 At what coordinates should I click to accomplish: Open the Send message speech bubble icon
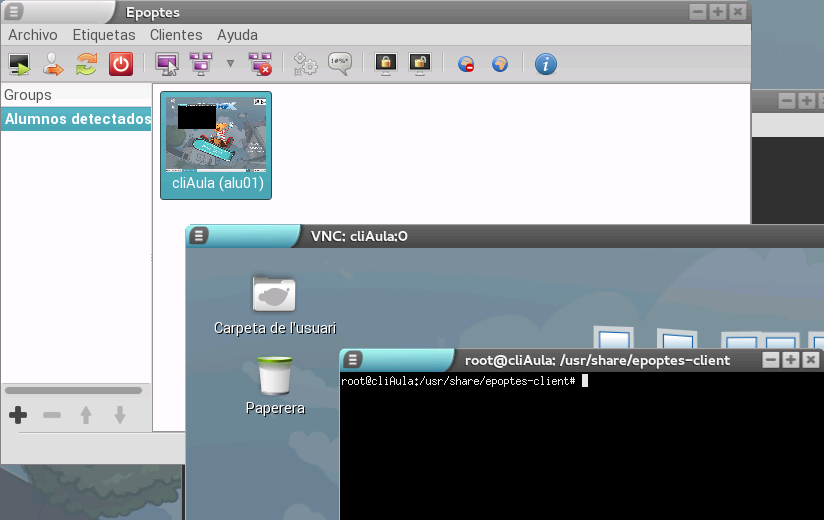340,64
